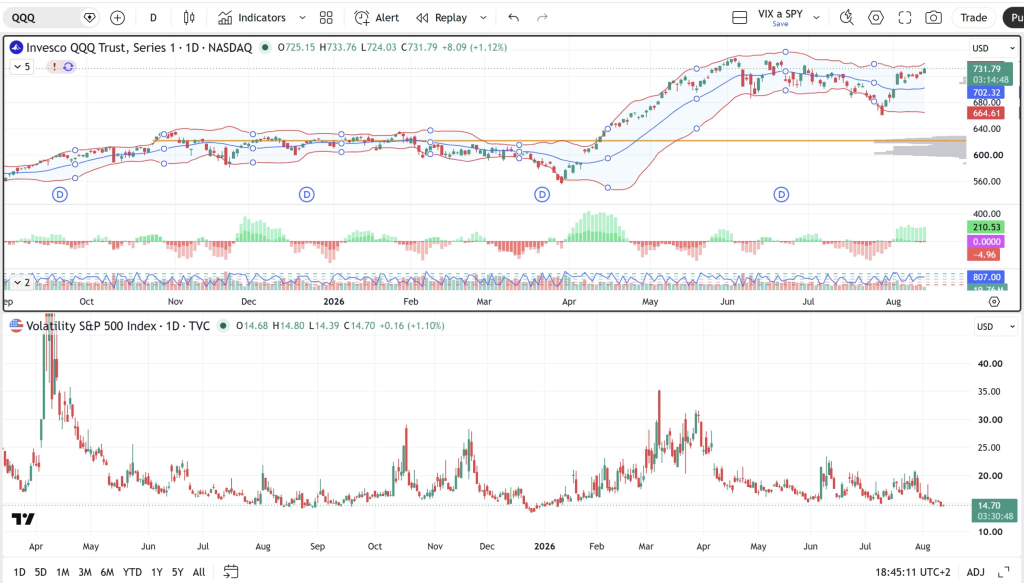Select the Volatility S&P 500 Index title
Screen dimensions: 1024x583
(118, 326)
